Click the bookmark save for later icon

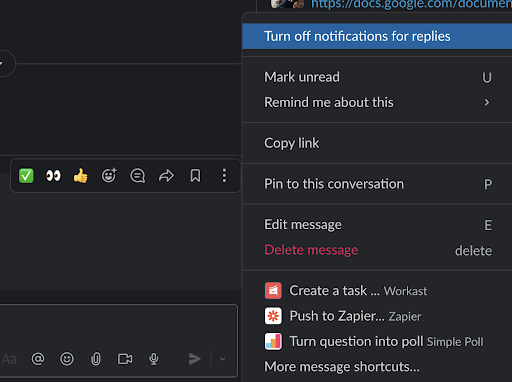pyautogui.click(x=195, y=176)
